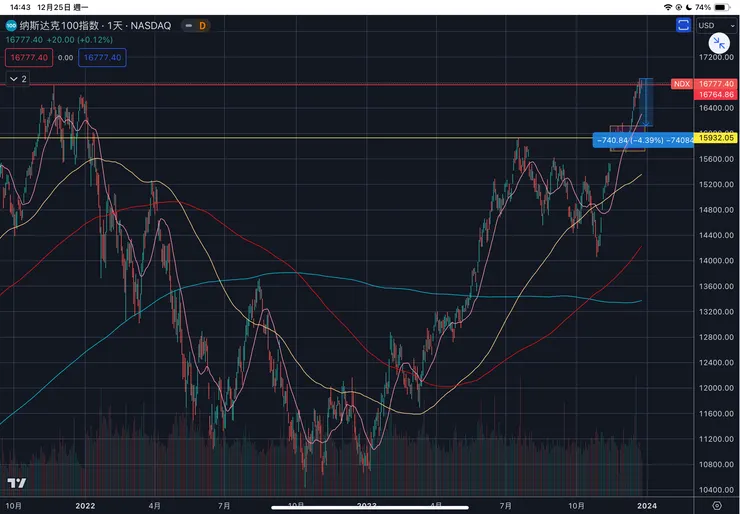Click the NDX symbol label tag
Screen dimensions: 740x514
click(682, 84)
